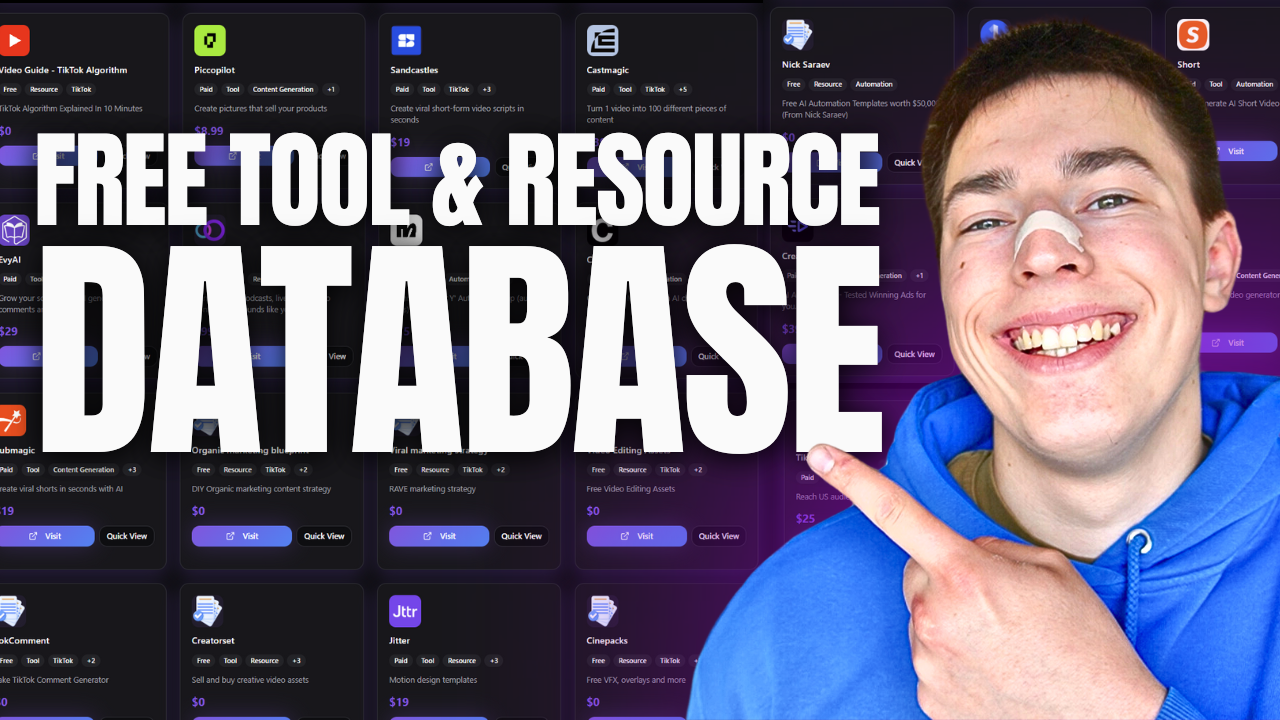Select the Automation tag on Nick Saraev

[x=873, y=84]
